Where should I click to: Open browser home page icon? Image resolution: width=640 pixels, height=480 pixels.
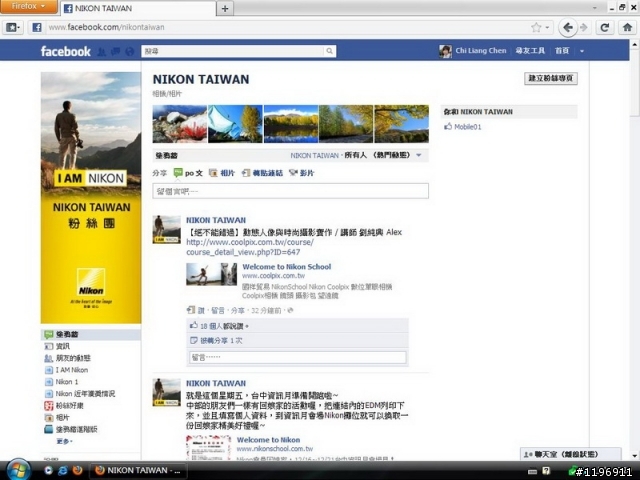627,27
